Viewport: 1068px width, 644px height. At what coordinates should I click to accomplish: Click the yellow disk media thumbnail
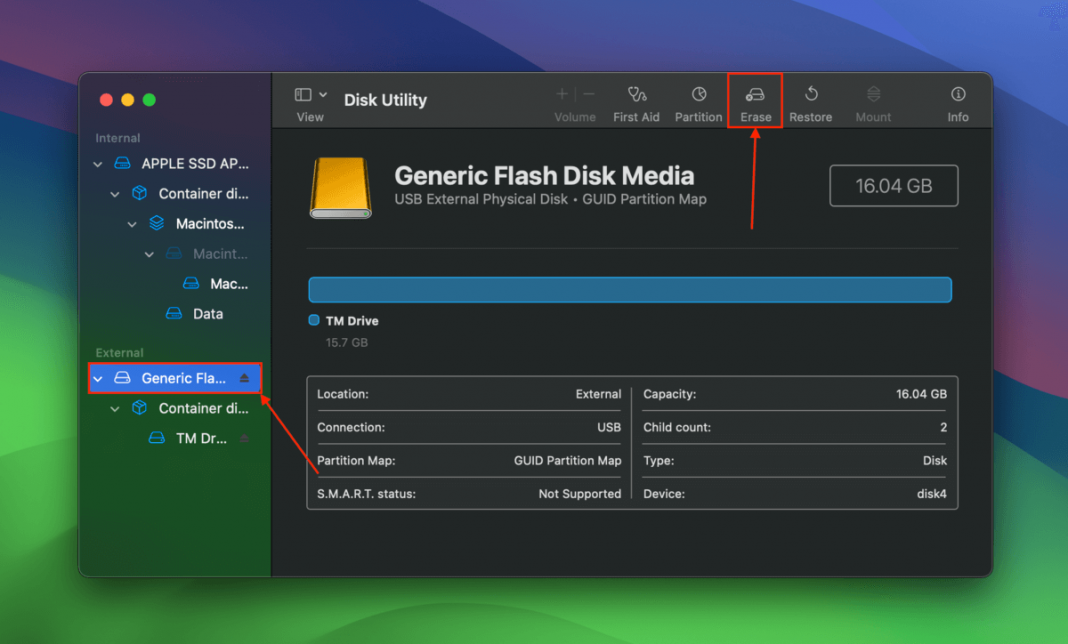(340, 185)
